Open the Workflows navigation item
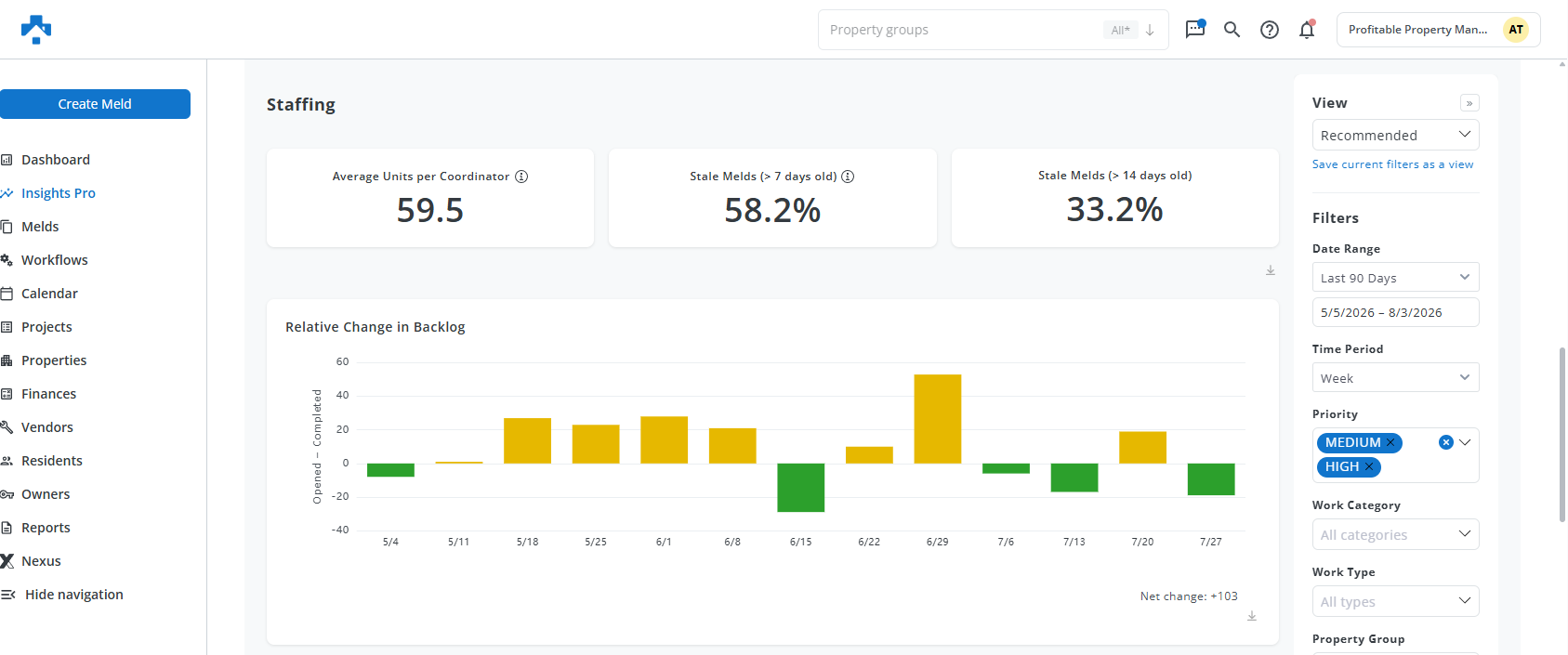Image resolution: width=1568 pixels, height=655 pixels. (x=54, y=260)
